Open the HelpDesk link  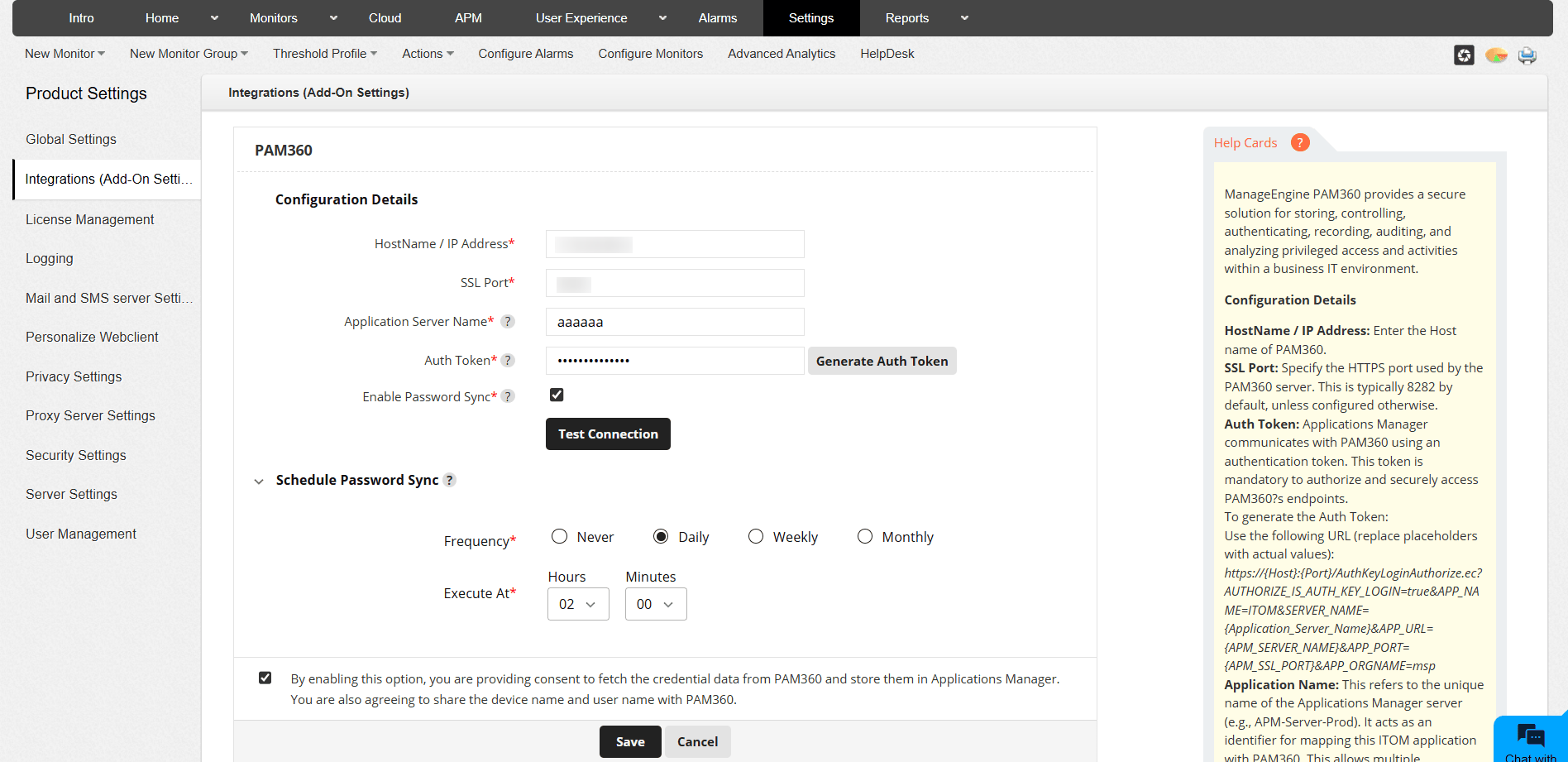887,54
